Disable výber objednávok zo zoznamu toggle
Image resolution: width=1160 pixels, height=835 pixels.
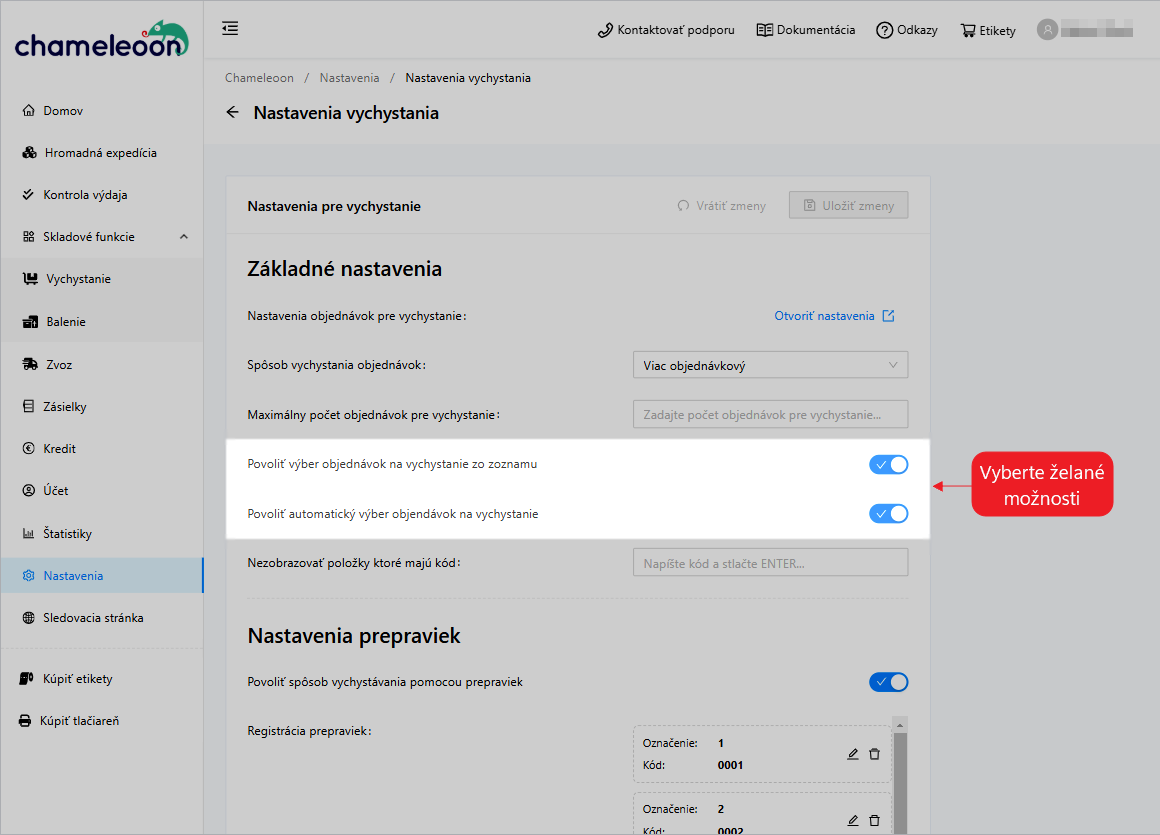tap(888, 464)
